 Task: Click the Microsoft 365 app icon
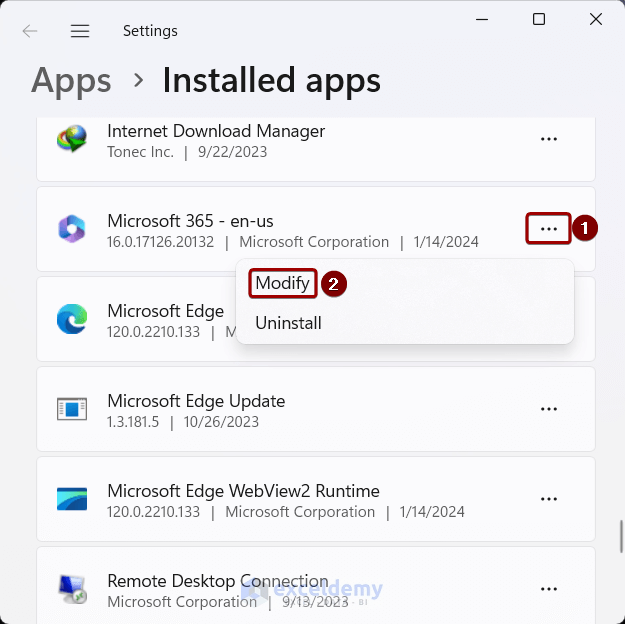point(72,228)
